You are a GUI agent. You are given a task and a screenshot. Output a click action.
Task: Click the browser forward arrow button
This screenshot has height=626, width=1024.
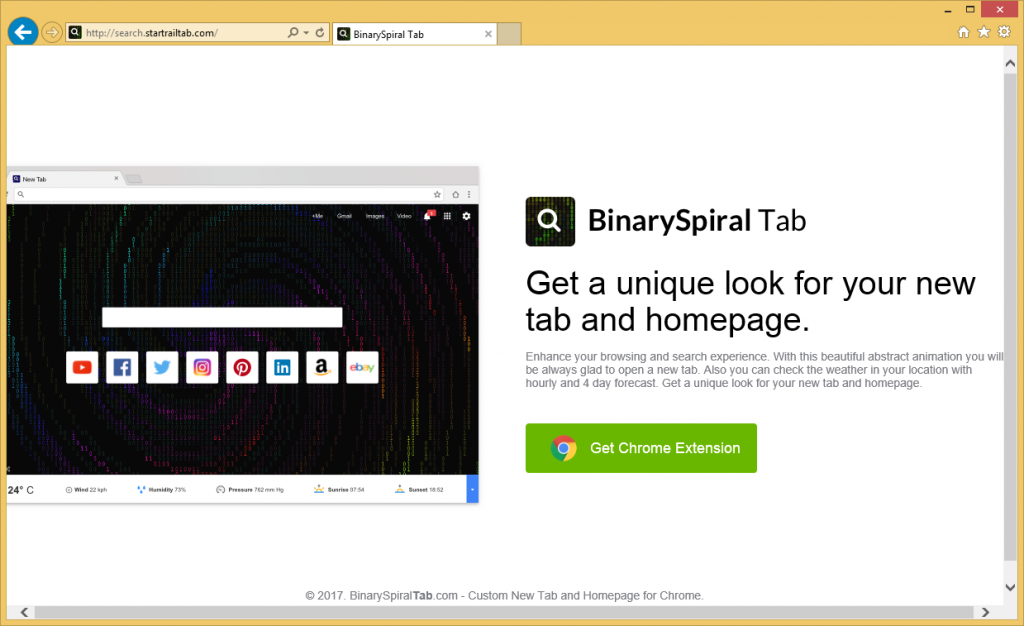pos(52,32)
